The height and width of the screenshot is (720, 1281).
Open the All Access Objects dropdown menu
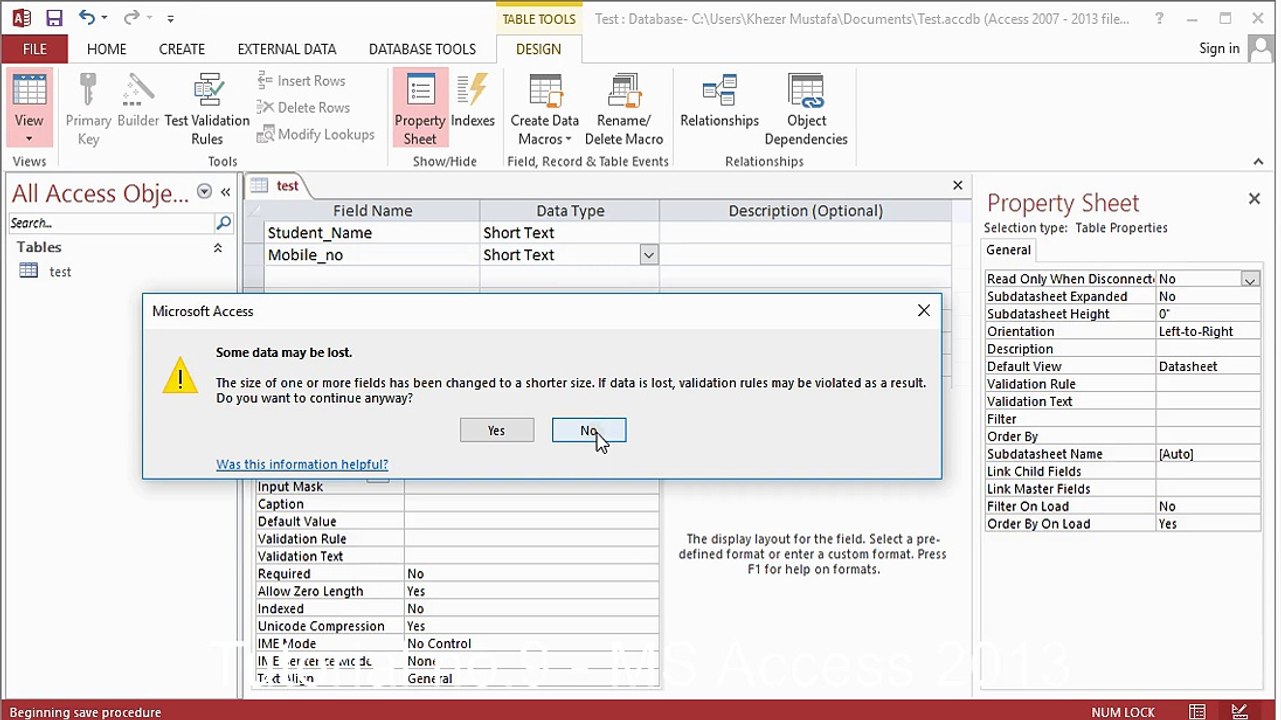(204, 192)
